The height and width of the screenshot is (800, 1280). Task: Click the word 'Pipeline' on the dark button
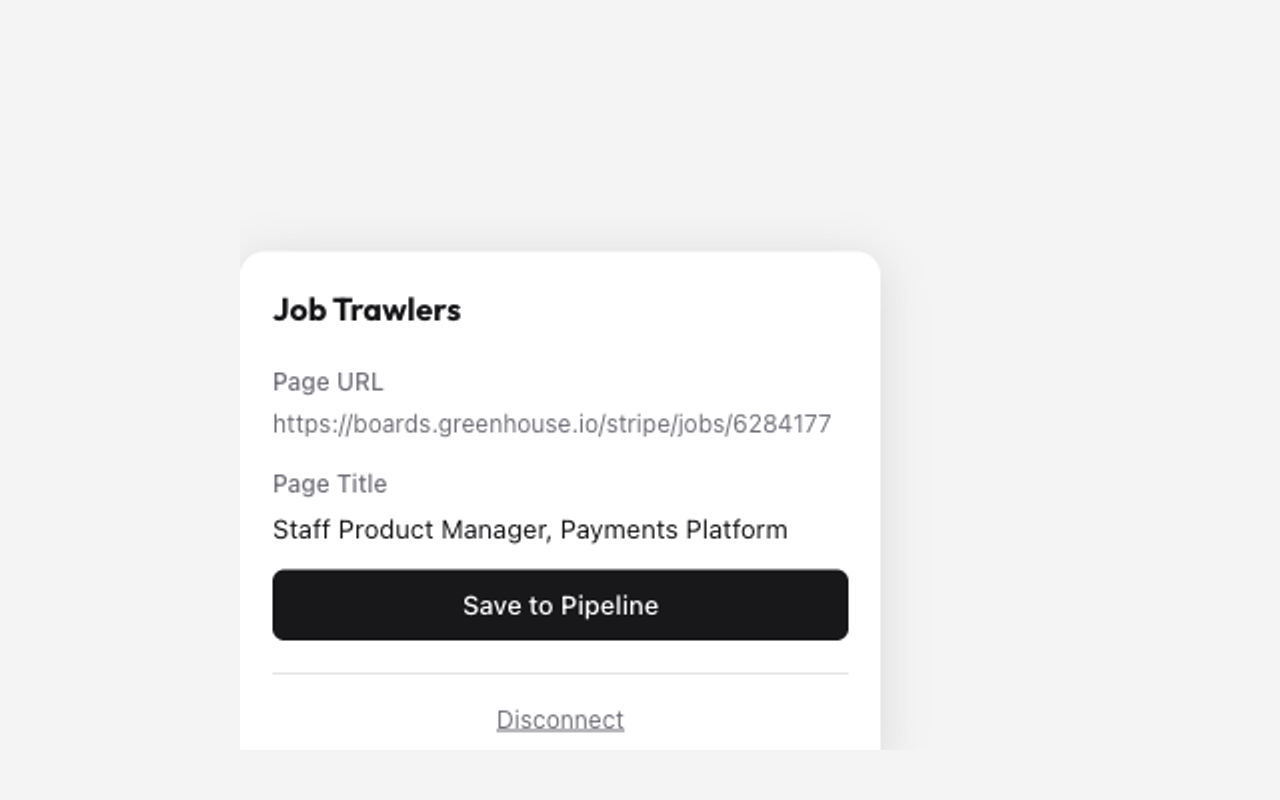click(x=609, y=606)
